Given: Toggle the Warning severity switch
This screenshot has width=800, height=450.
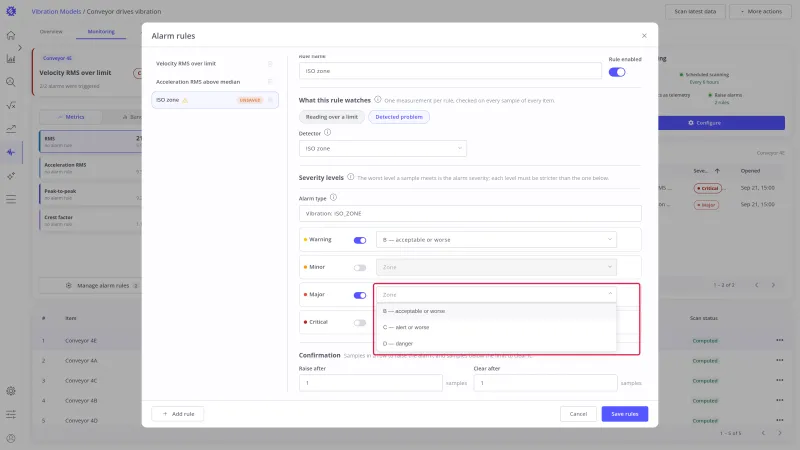Looking at the screenshot, I should [x=360, y=240].
